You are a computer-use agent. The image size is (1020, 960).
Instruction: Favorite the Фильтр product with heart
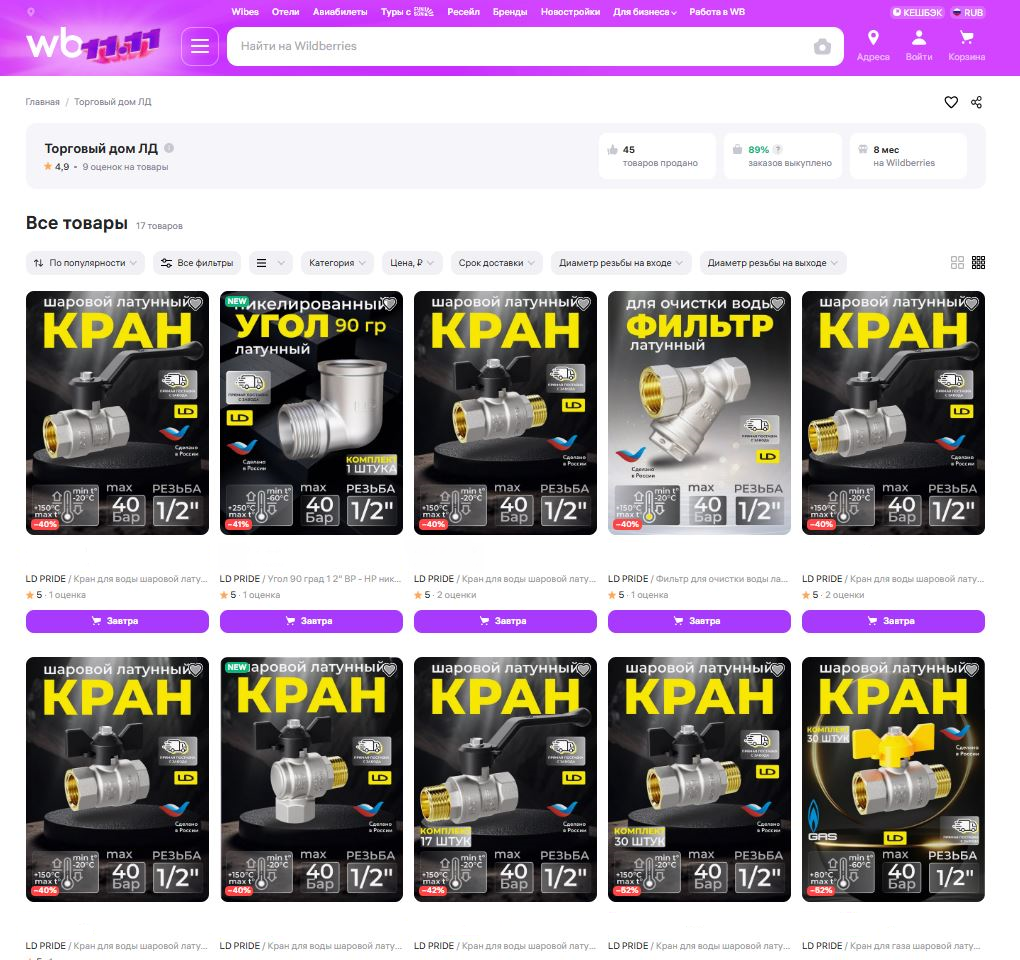pyautogui.click(x=777, y=304)
